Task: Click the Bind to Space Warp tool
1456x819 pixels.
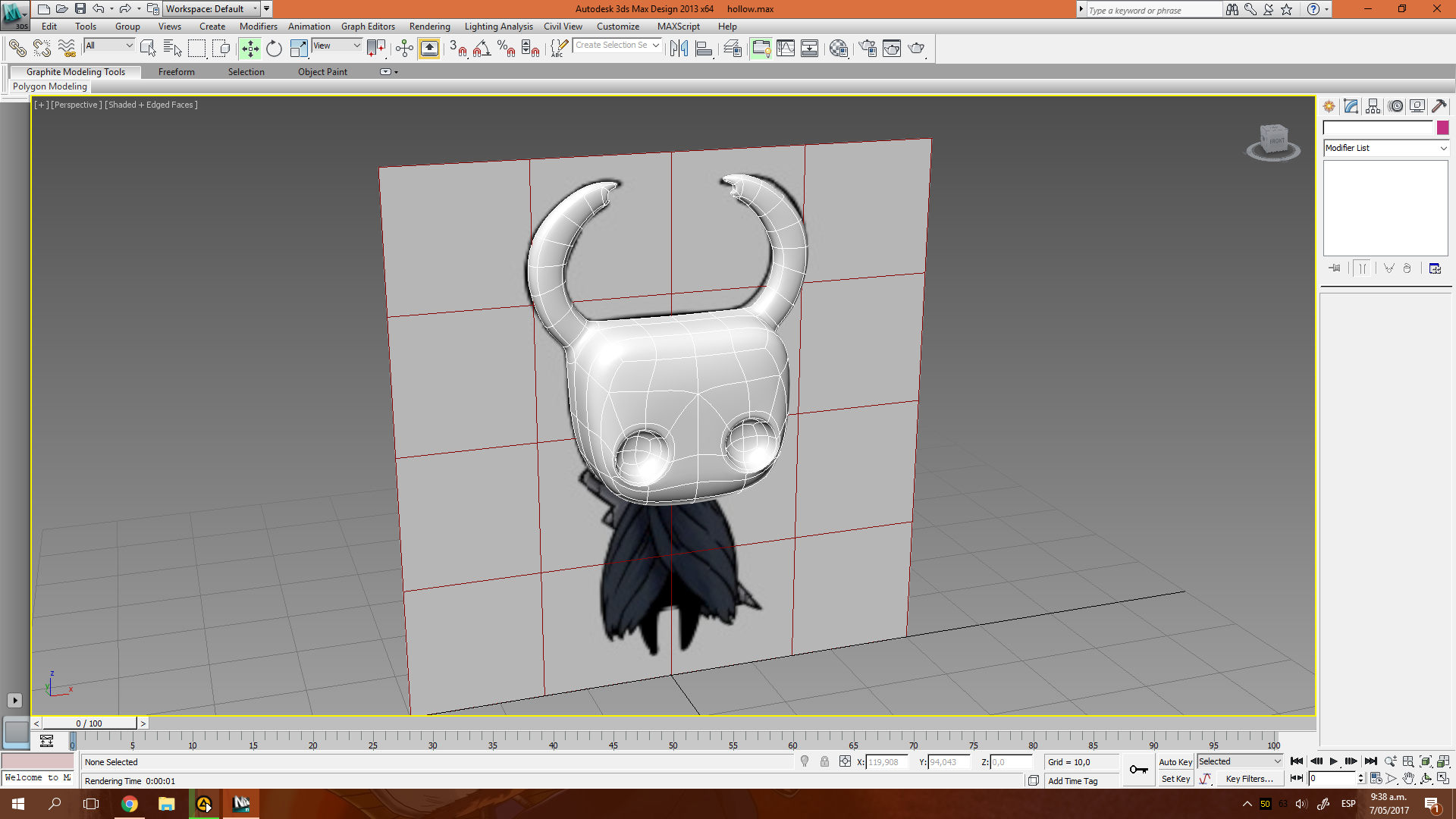Action: (67, 49)
